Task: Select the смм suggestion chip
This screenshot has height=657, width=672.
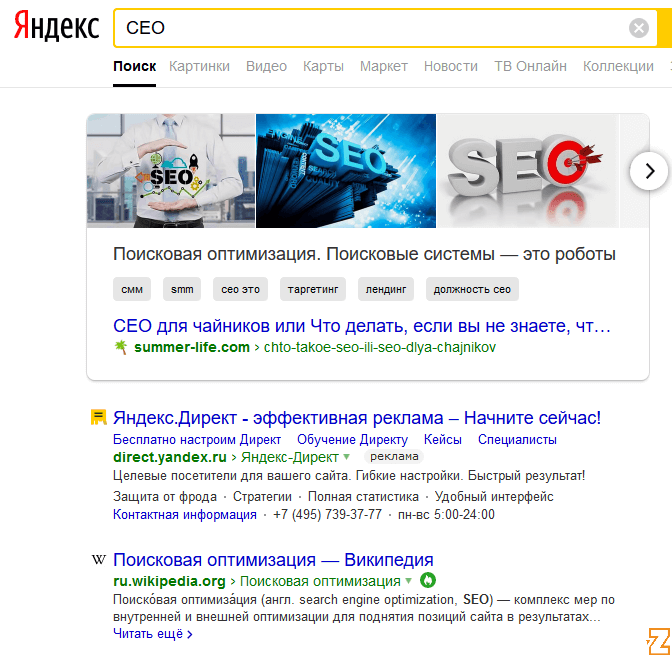Action: click(x=132, y=289)
